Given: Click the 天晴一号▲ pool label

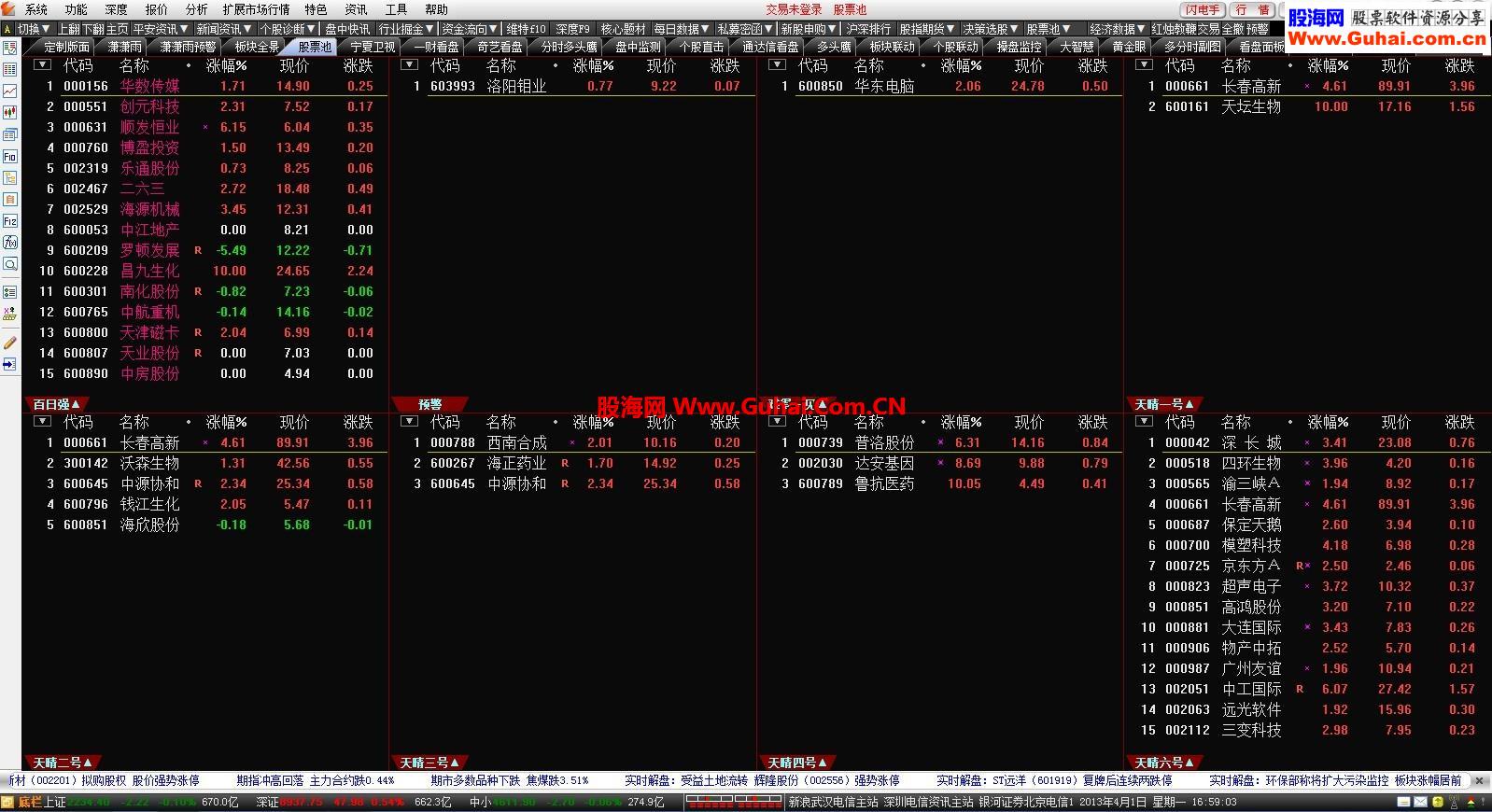Looking at the screenshot, I should point(1164,404).
